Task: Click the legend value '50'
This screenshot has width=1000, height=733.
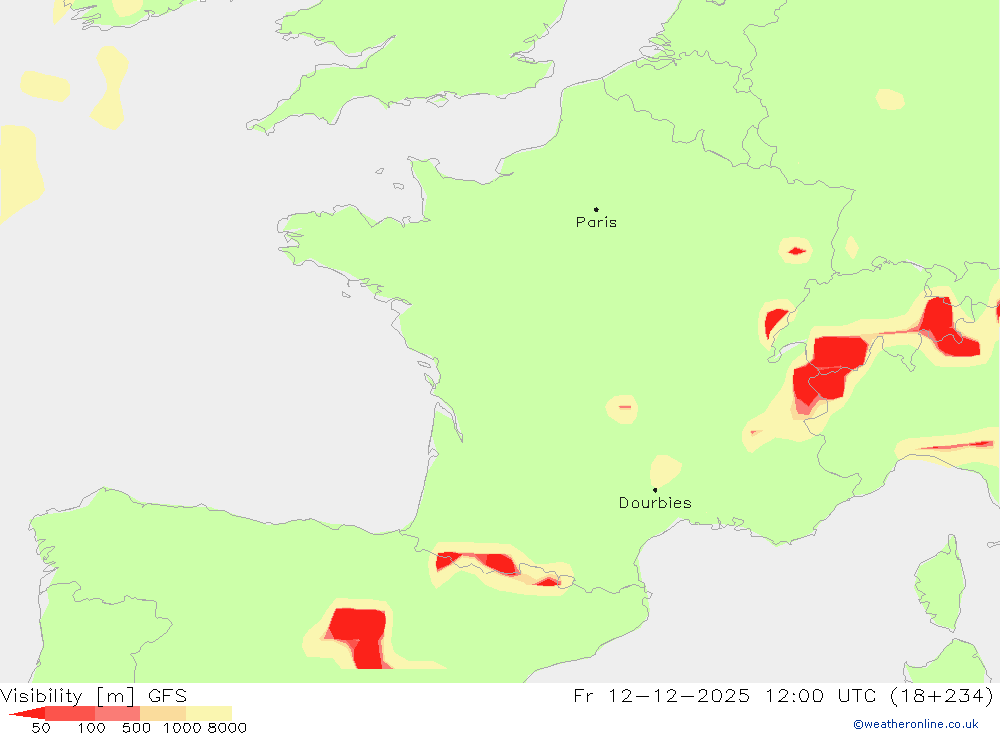Action: pyautogui.click(x=41, y=728)
